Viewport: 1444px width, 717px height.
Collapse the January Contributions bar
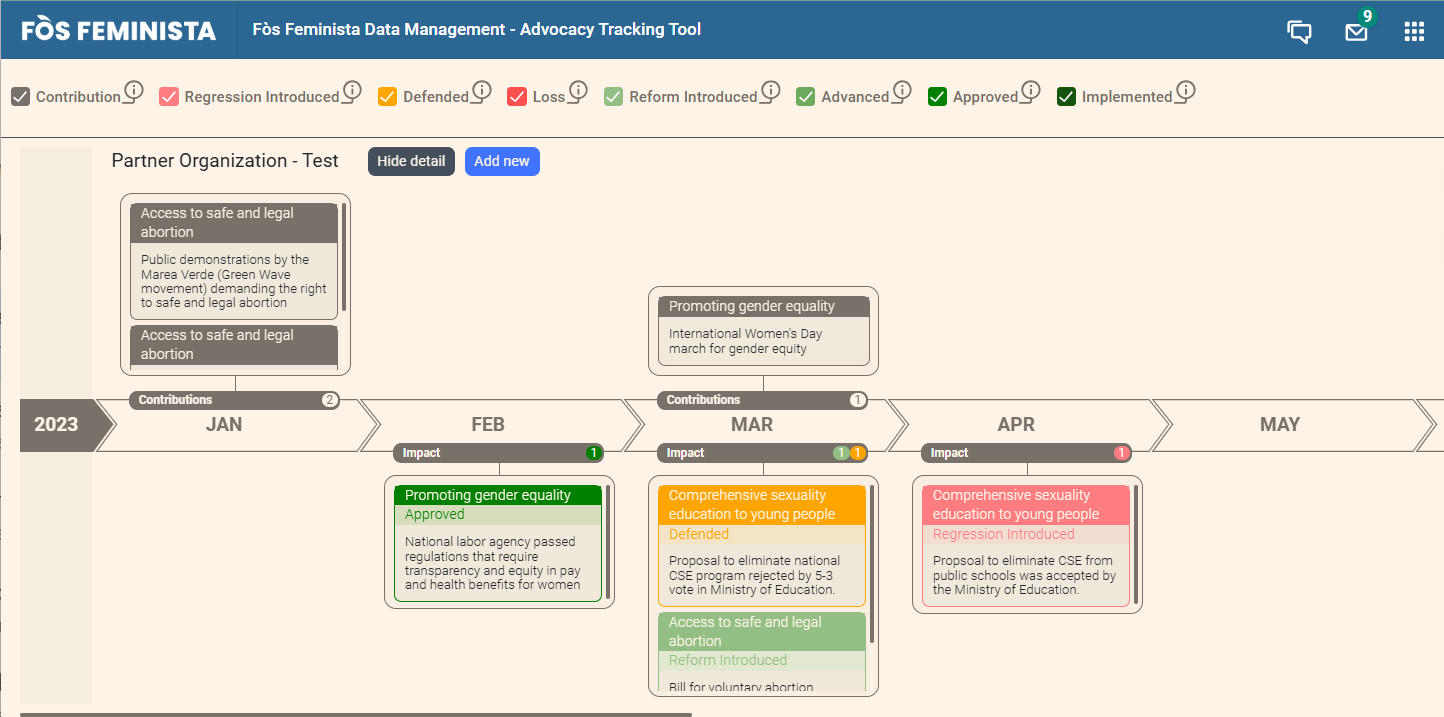point(234,400)
